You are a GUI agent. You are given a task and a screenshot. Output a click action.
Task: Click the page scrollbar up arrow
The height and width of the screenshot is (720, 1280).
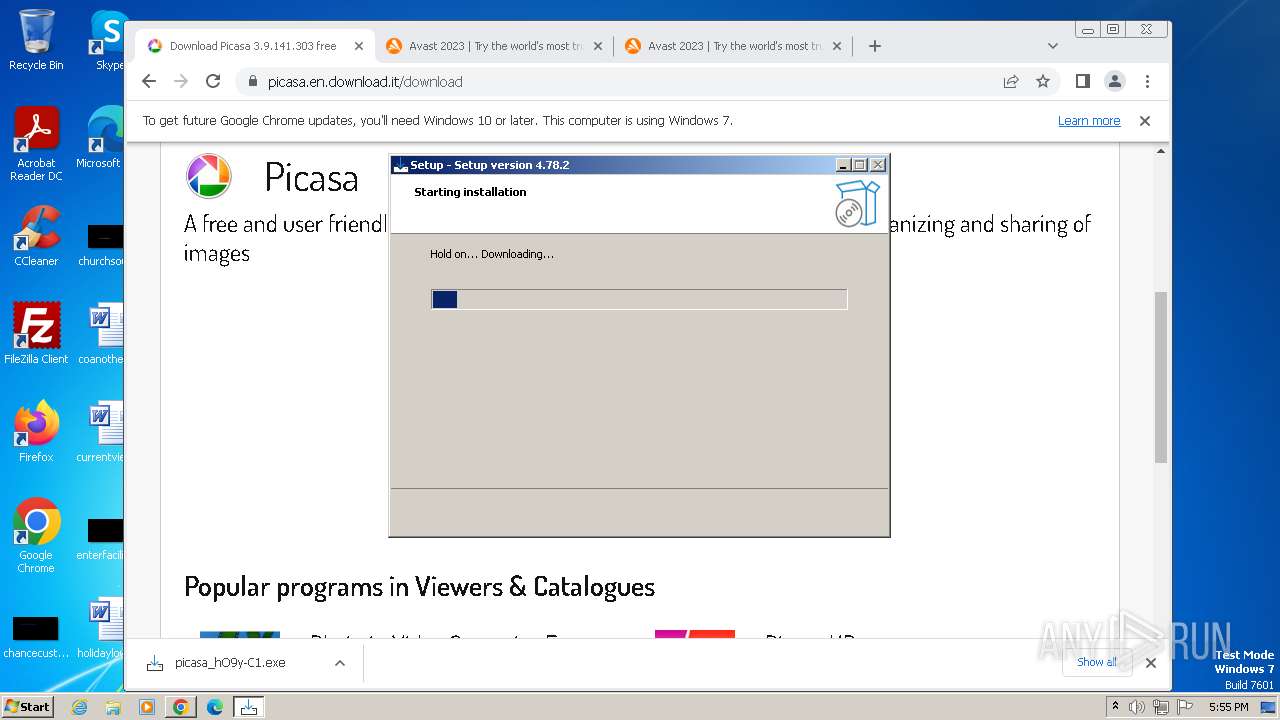click(x=1160, y=151)
